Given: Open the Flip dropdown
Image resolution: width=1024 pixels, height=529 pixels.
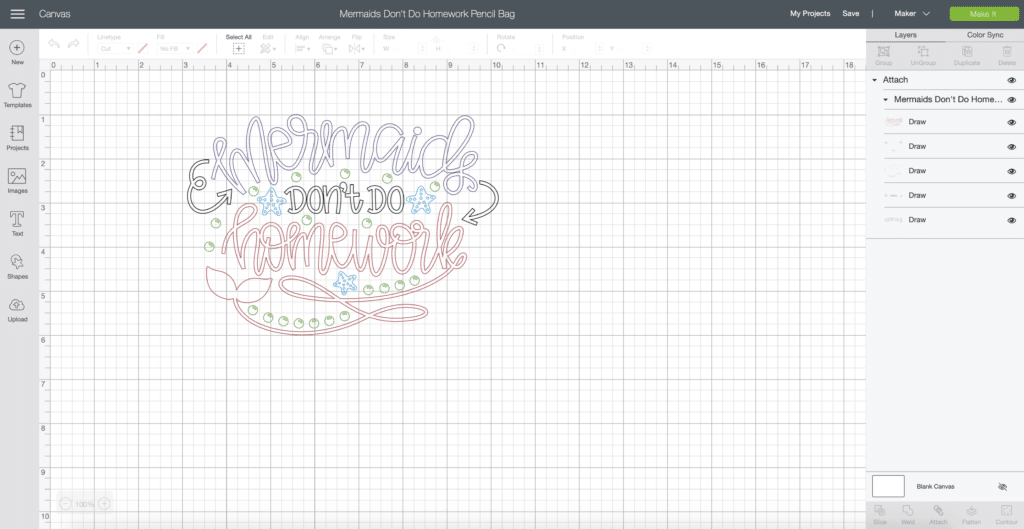Looking at the screenshot, I should coord(357,48).
